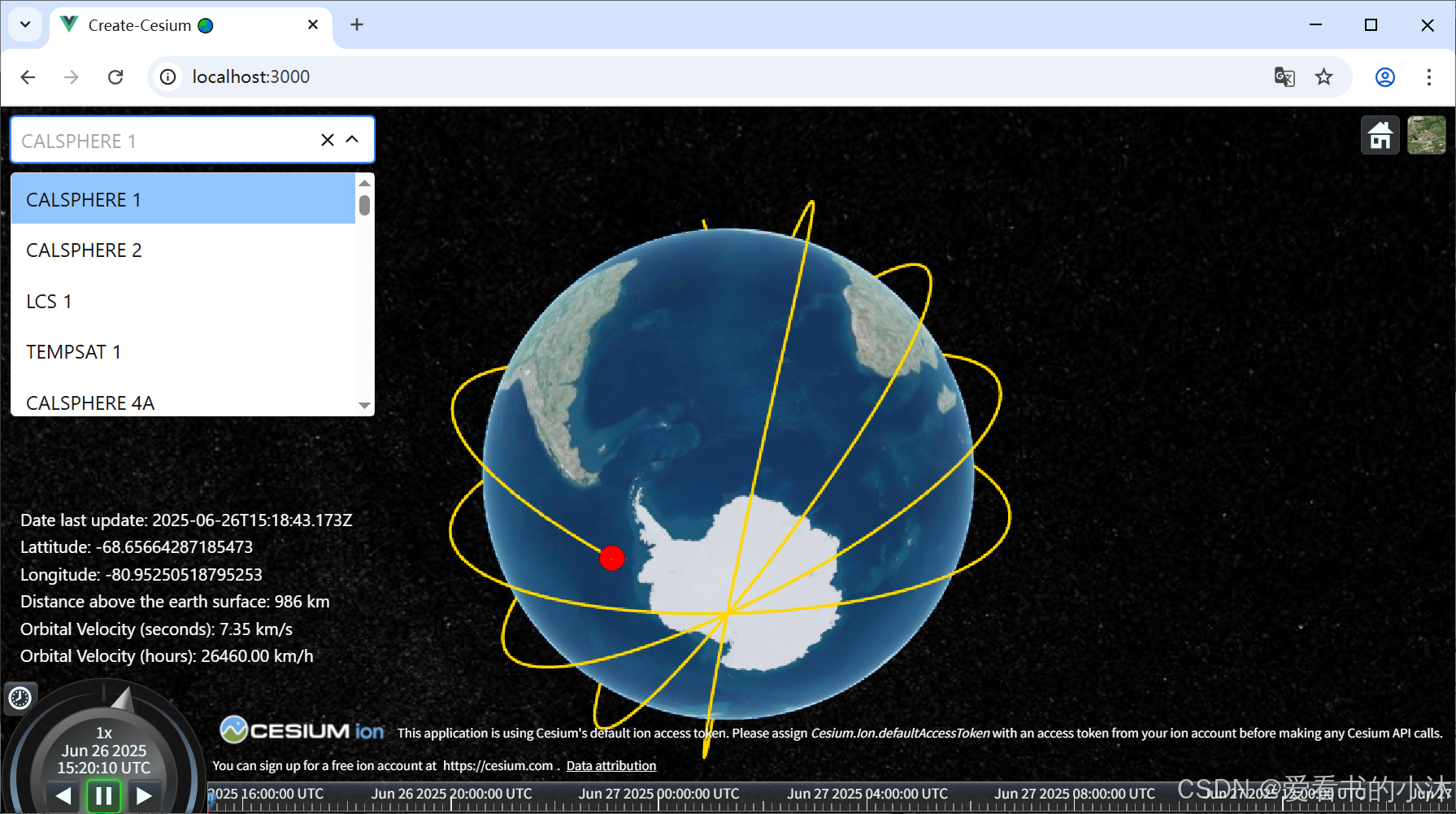This screenshot has width=1456, height=814.
Task: Open the base layer imagery picker
Action: 1427,135
